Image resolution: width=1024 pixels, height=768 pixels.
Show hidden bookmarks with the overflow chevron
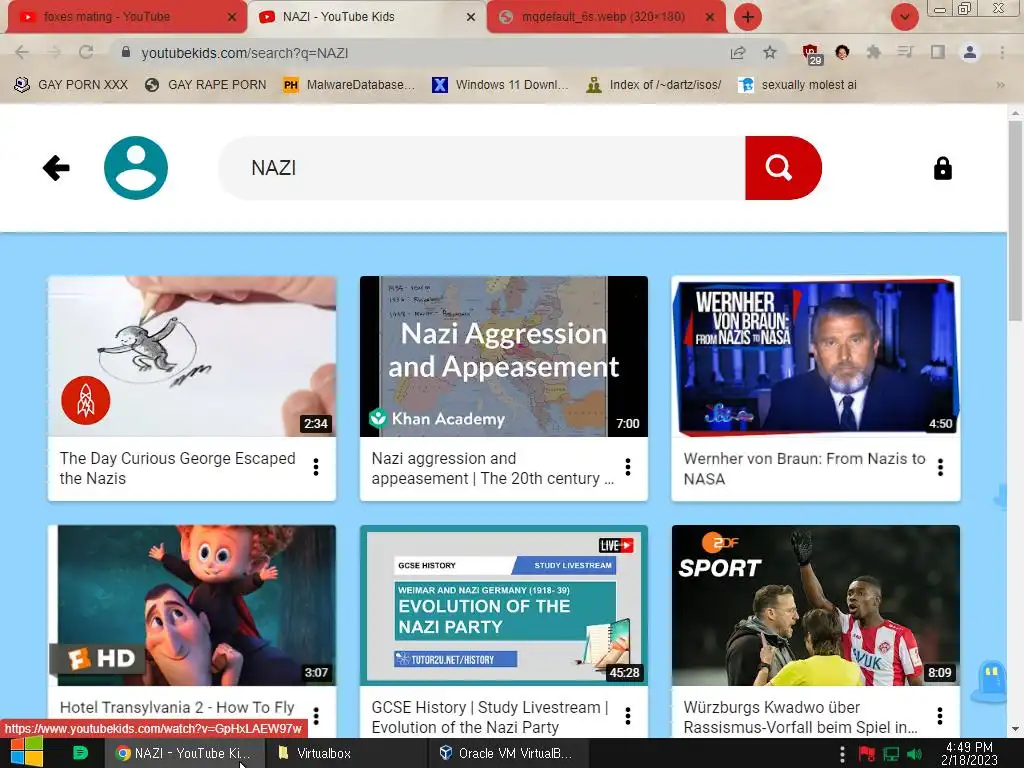(1000, 85)
